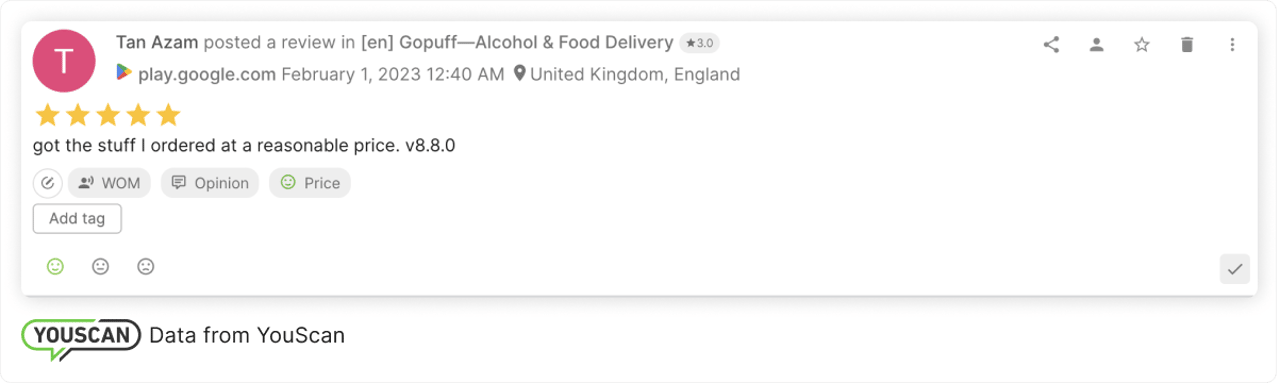The width and height of the screenshot is (1280, 383).
Task: Click the five-star rating row
Action: click(x=108, y=115)
